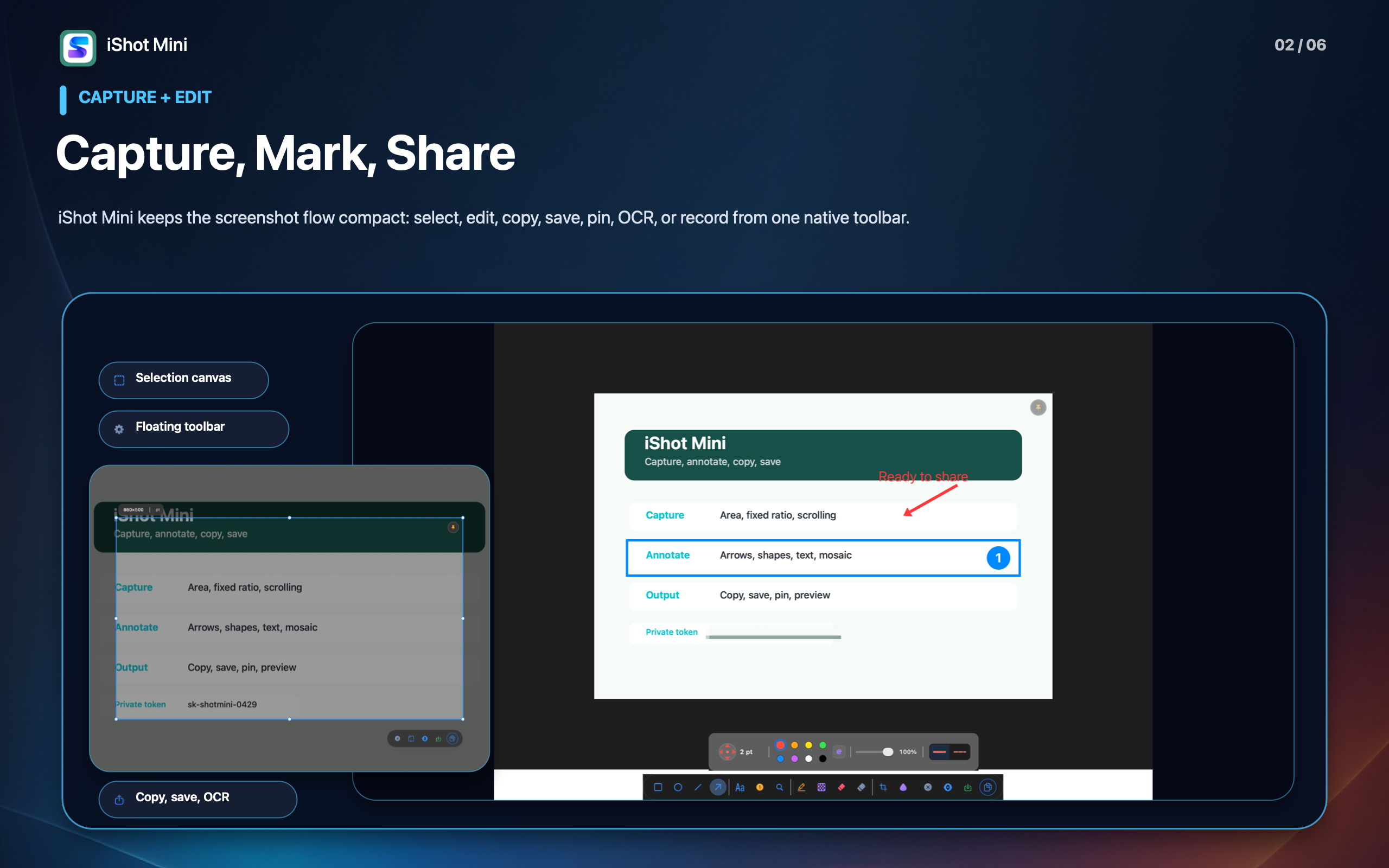Select the purple droplet blur tool
Screen dimensions: 1389x868
pyautogui.click(x=903, y=787)
